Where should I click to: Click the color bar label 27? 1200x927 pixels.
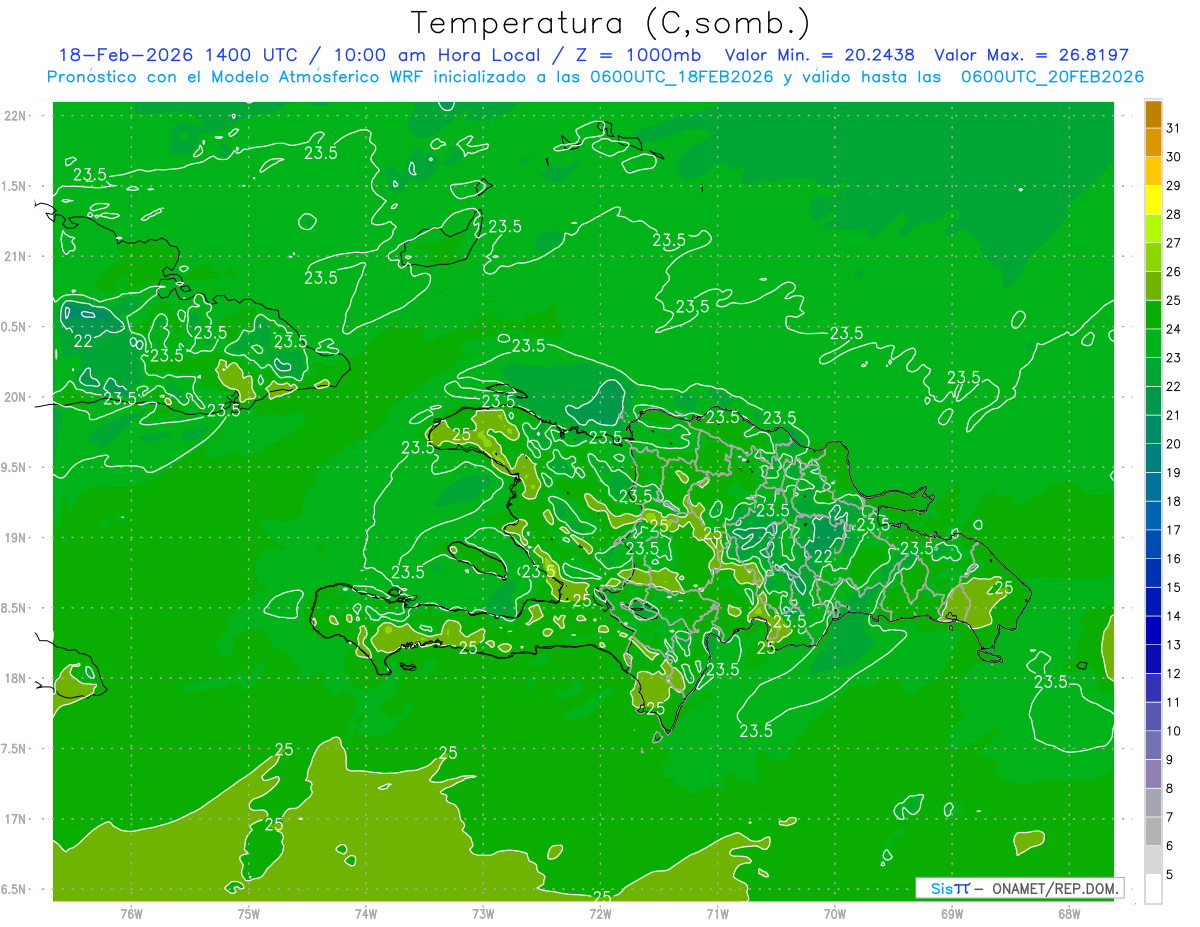(x=1174, y=243)
